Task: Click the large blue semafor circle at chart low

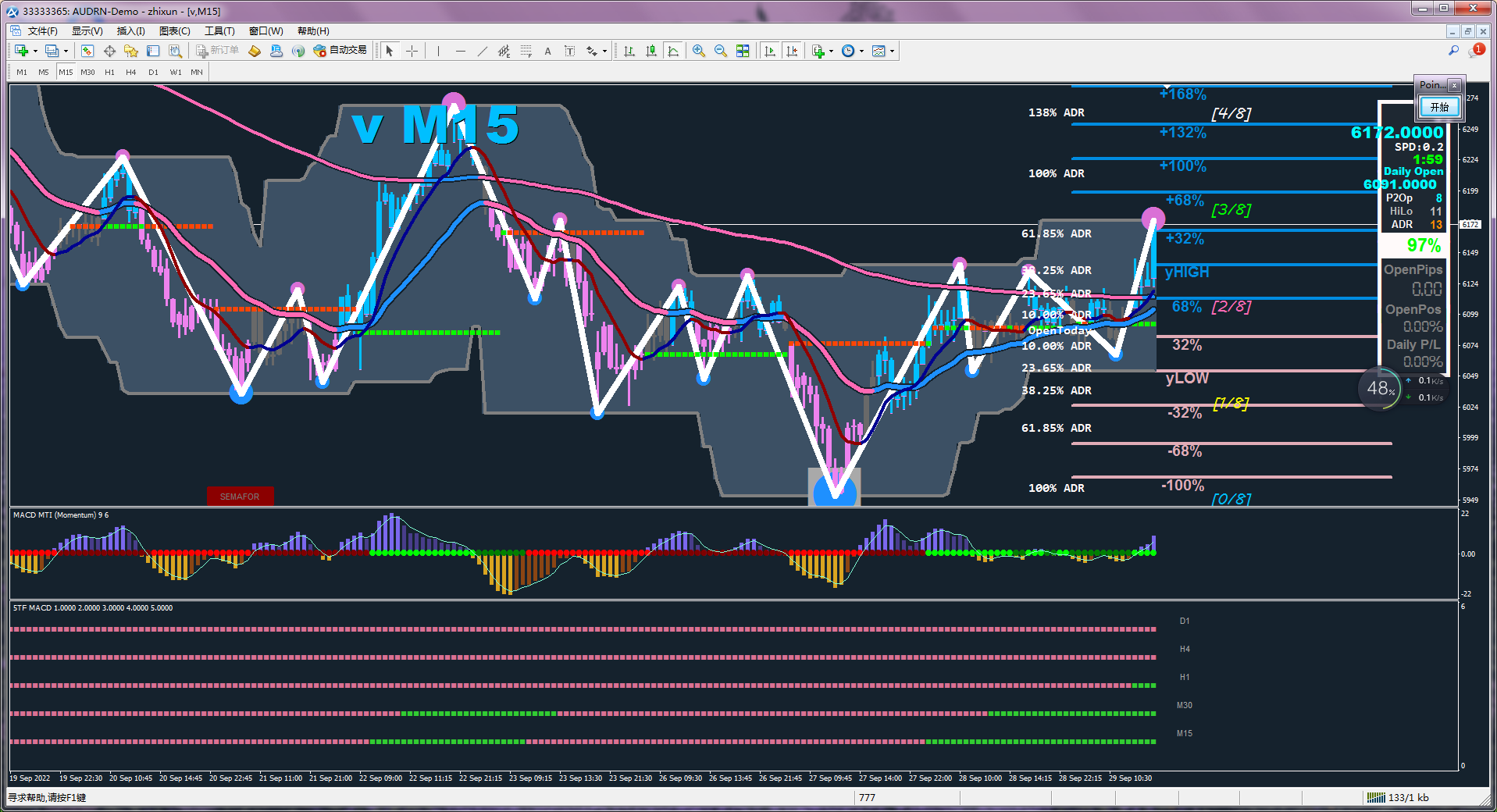Action: (835, 492)
